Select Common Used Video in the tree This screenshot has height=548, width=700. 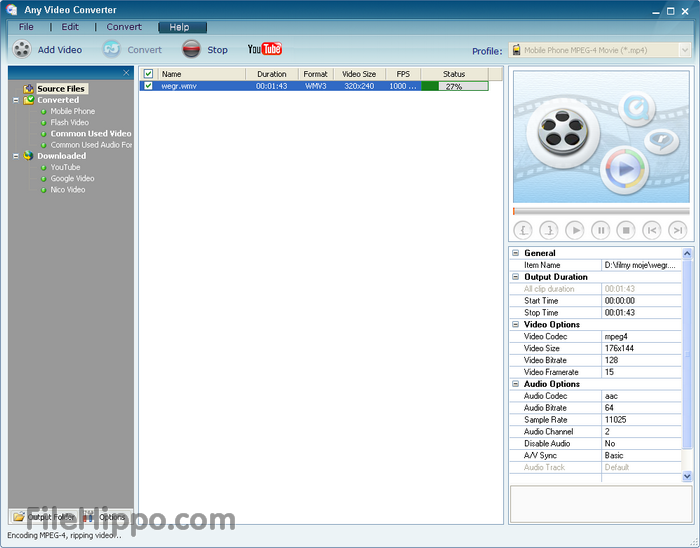[x=91, y=133]
